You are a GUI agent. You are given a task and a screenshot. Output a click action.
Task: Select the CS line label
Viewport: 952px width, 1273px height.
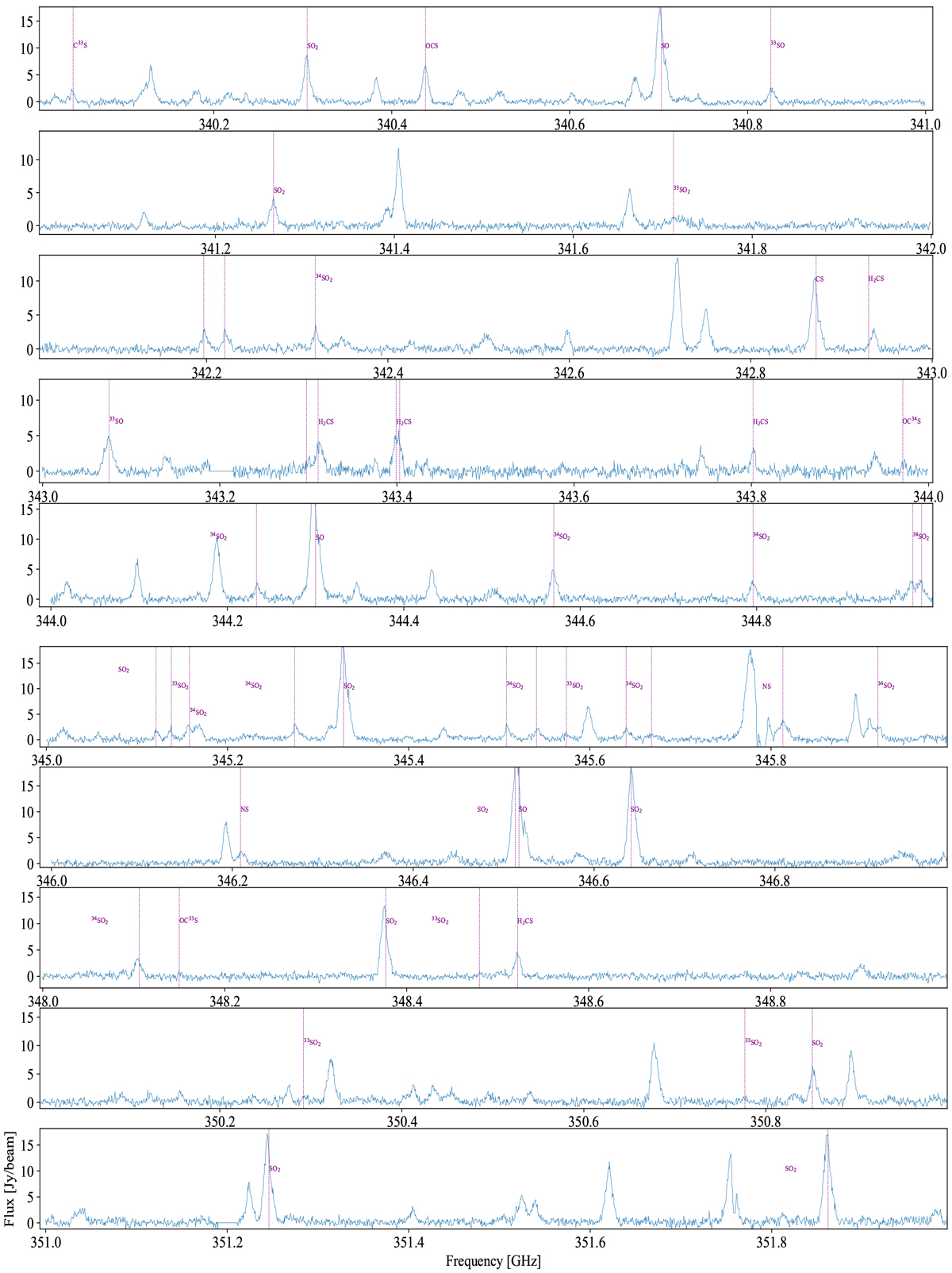(x=820, y=279)
